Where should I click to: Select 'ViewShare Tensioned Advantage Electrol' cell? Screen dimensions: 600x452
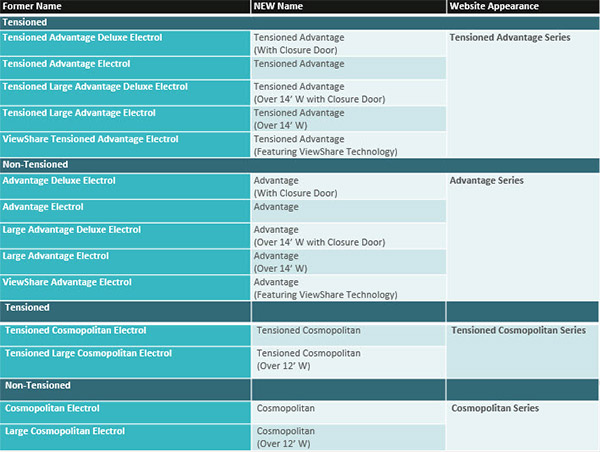[x=125, y=145]
